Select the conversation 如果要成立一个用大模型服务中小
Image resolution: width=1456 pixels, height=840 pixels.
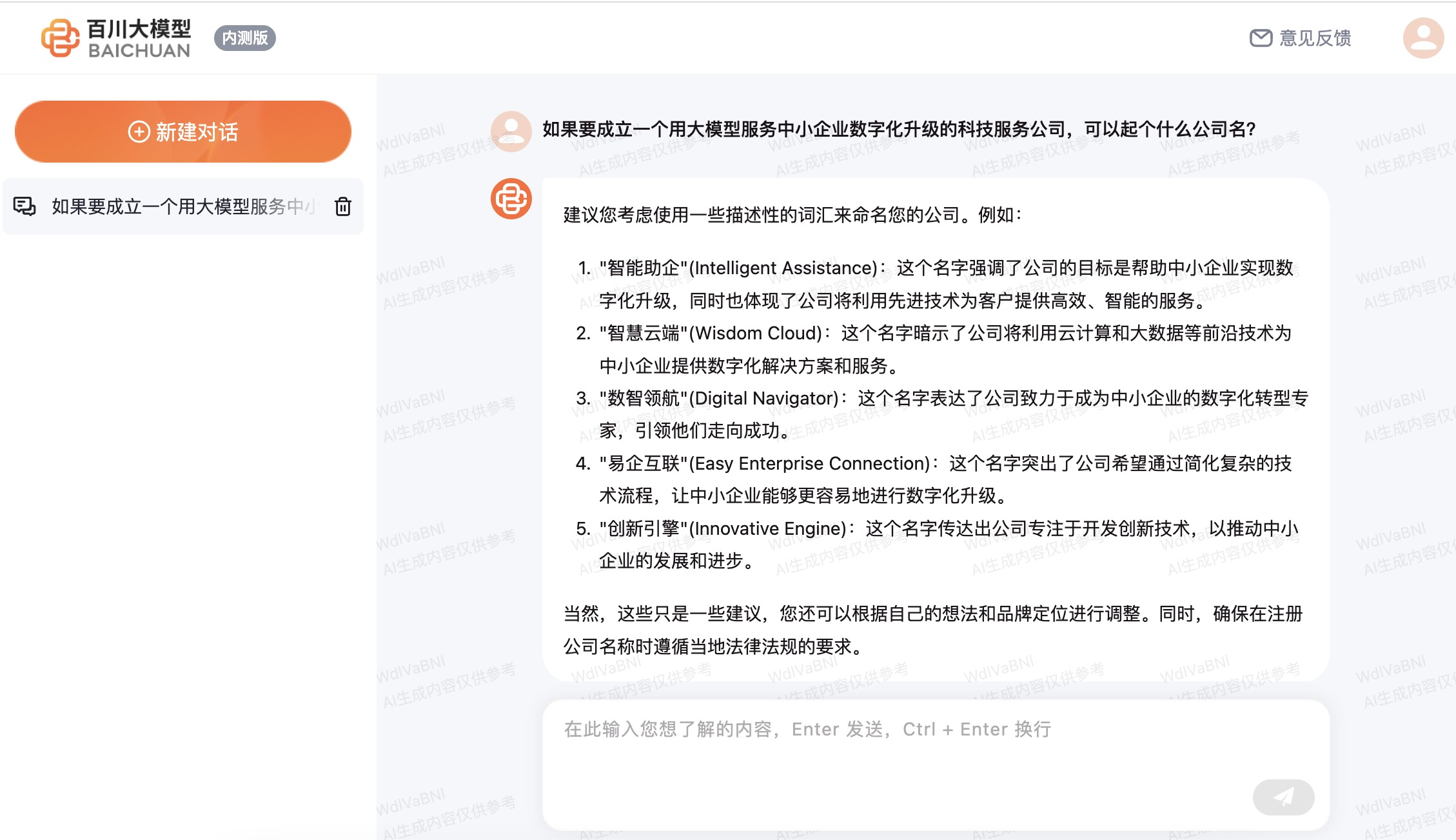(x=184, y=206)
